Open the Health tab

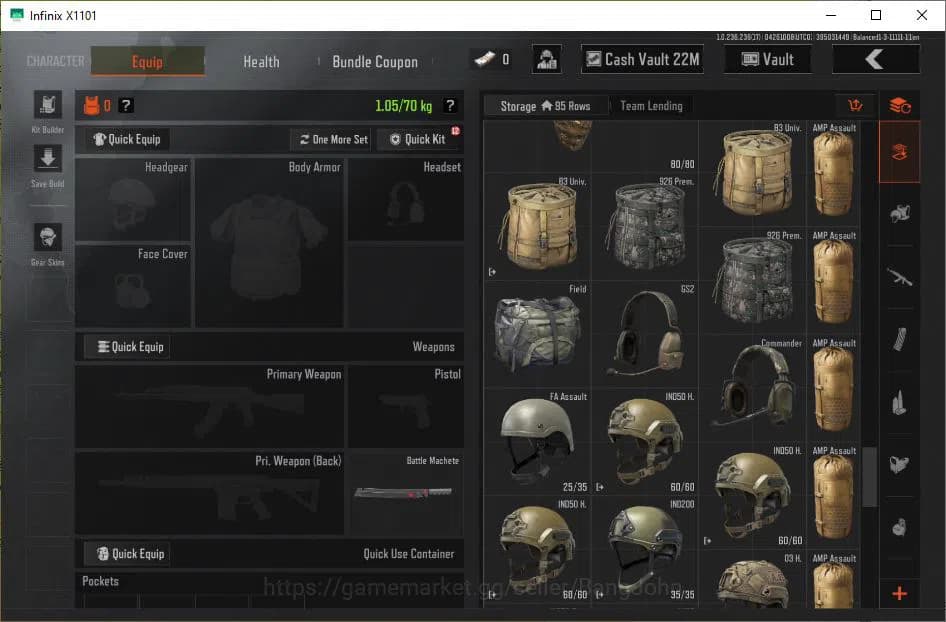pyautogui.click(x=261, y=62)
